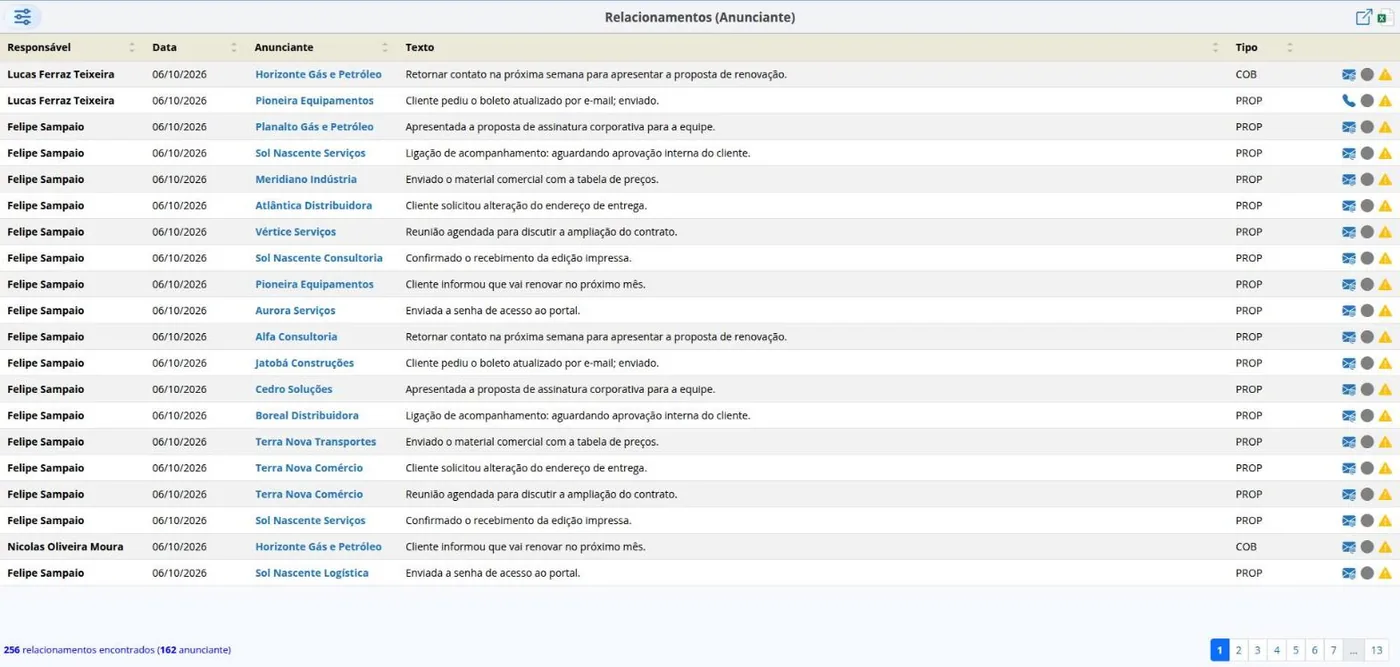Click warning icon in Meridiano Indústria row
The width and height of the screenshot is (1400, 667).
(1385, 180)
